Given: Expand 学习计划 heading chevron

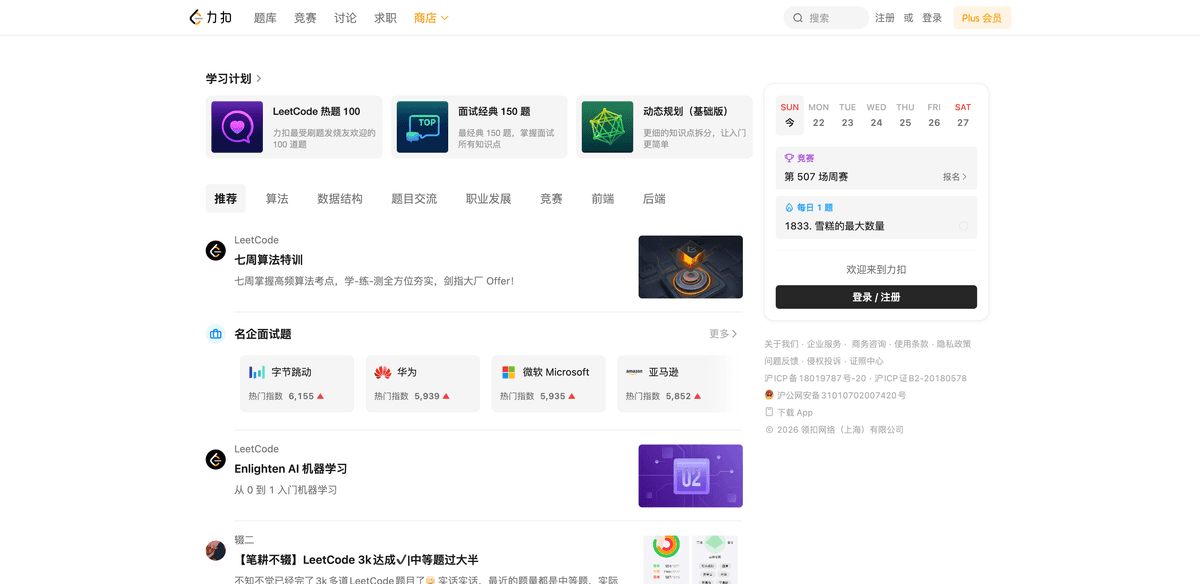Looking at the screenshot, I should (x=259, y=78).
